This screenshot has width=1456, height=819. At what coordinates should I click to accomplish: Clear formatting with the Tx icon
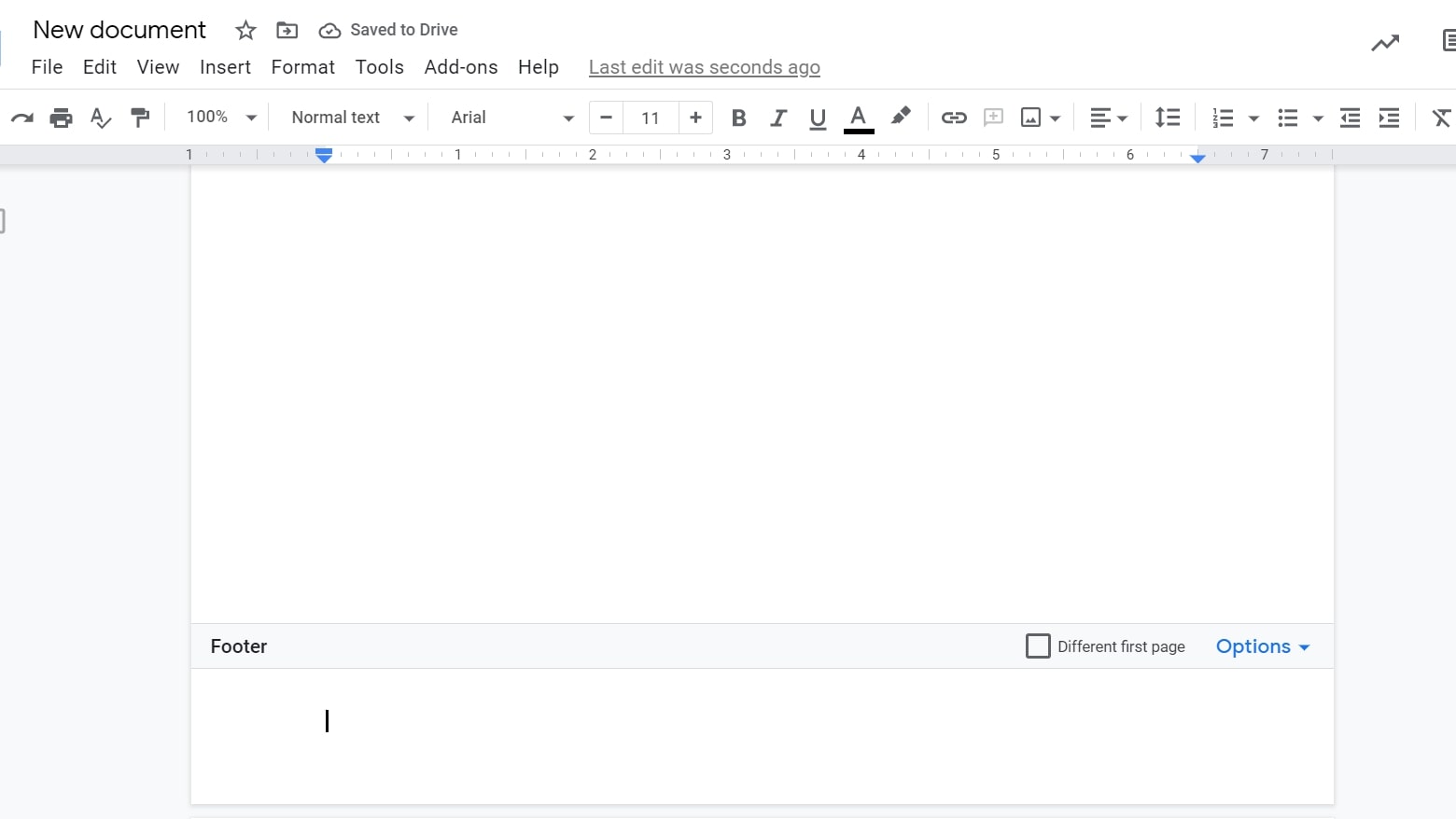[1442, 118]
